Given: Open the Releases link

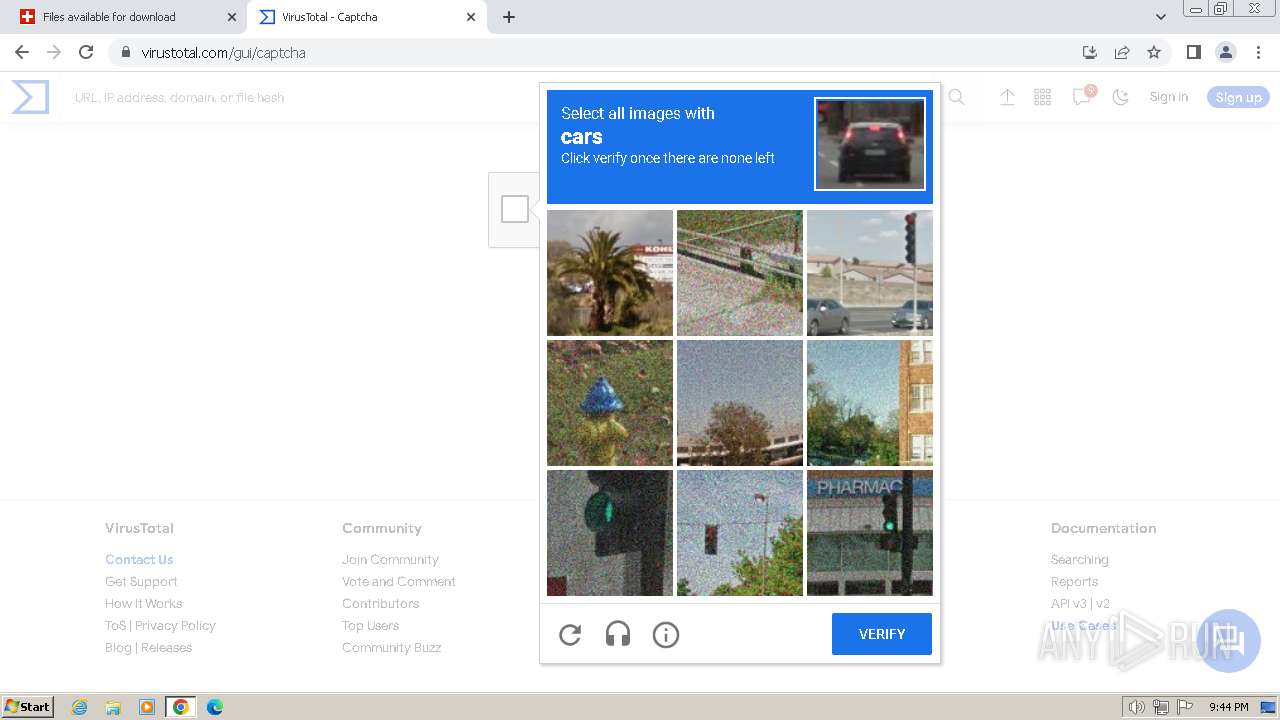Looking at the screenshot, I should tap(166, 647).
